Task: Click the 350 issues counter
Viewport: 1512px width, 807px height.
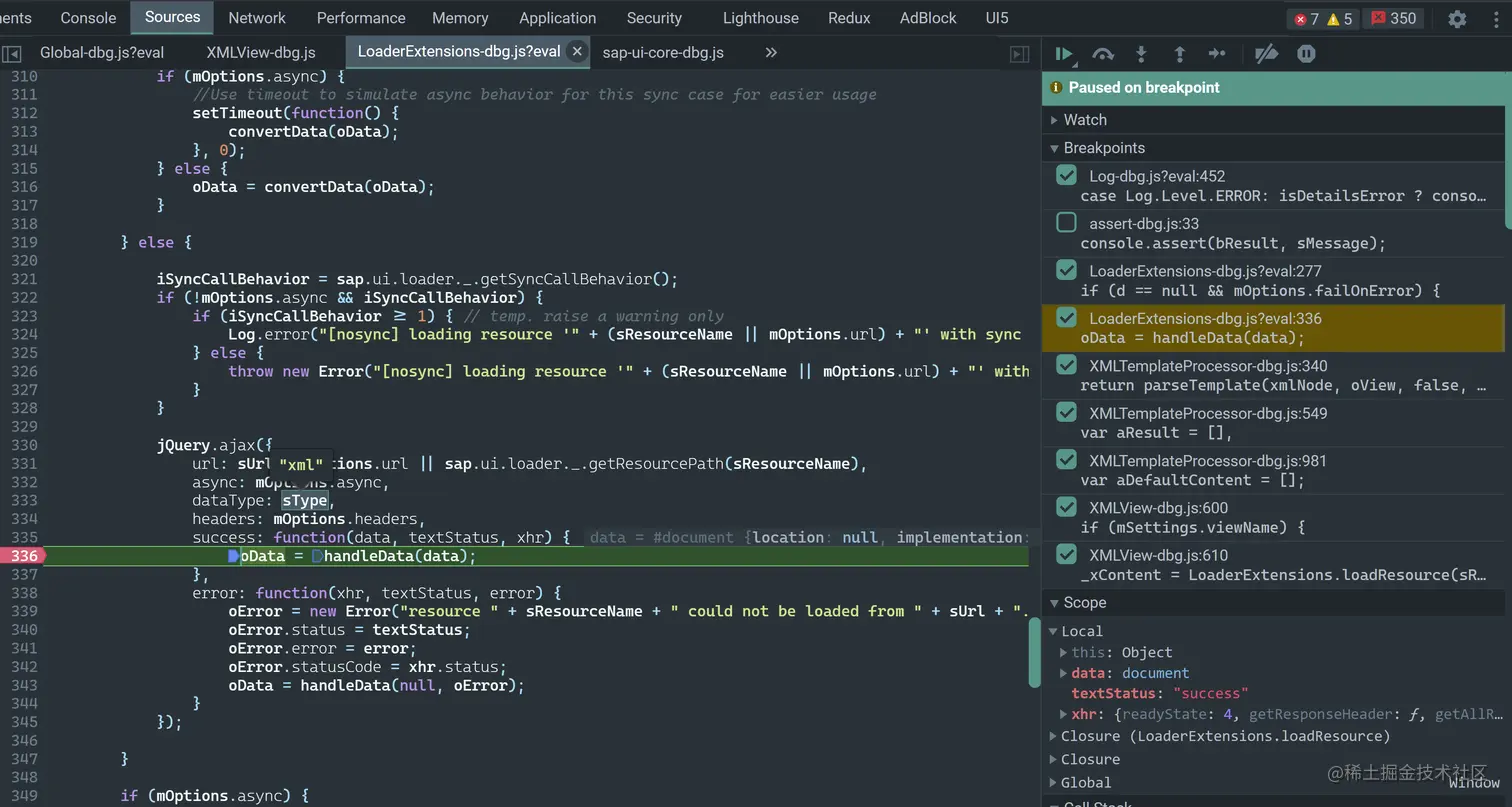Action: coord(1394,18)
